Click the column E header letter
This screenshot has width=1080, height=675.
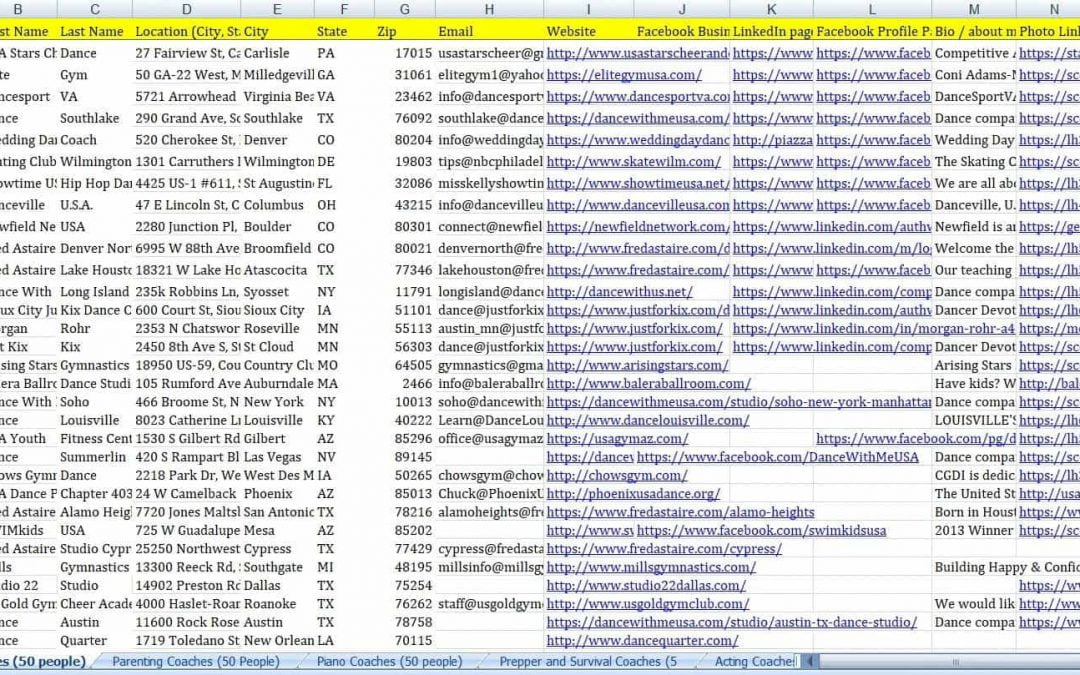277,9
